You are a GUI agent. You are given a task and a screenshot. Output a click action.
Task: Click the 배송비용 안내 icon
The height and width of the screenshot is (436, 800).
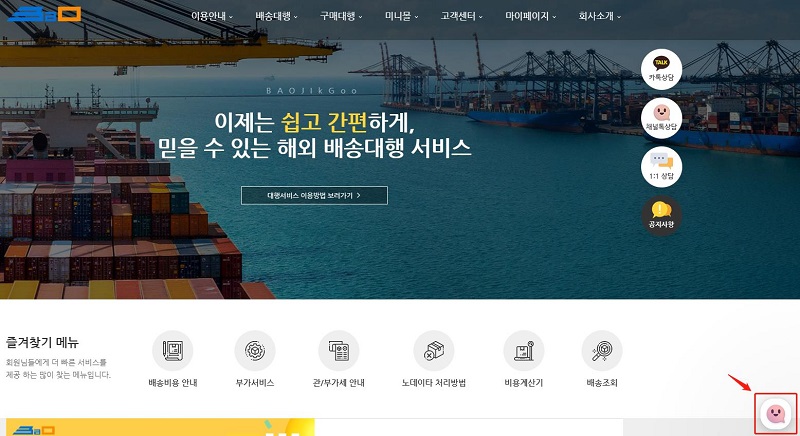(x=172, y=351)
